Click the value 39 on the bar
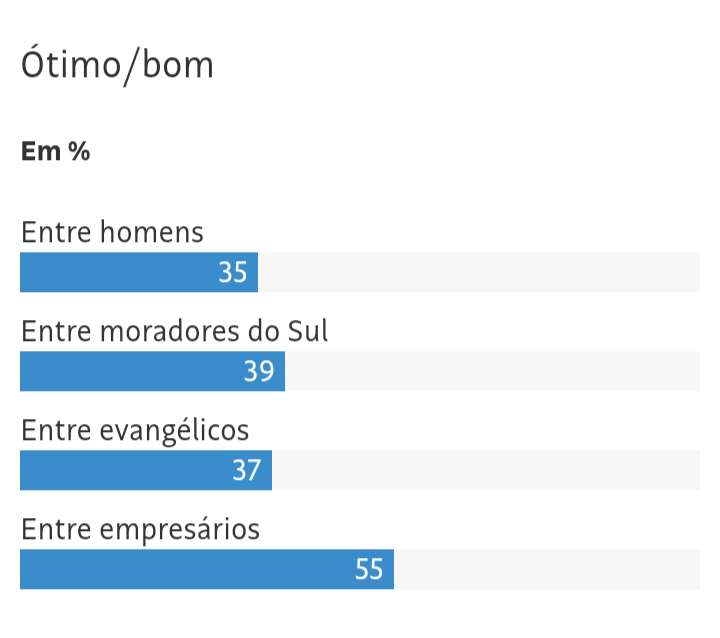This screenshot has width=720, height=638. [x=259, y=371]
